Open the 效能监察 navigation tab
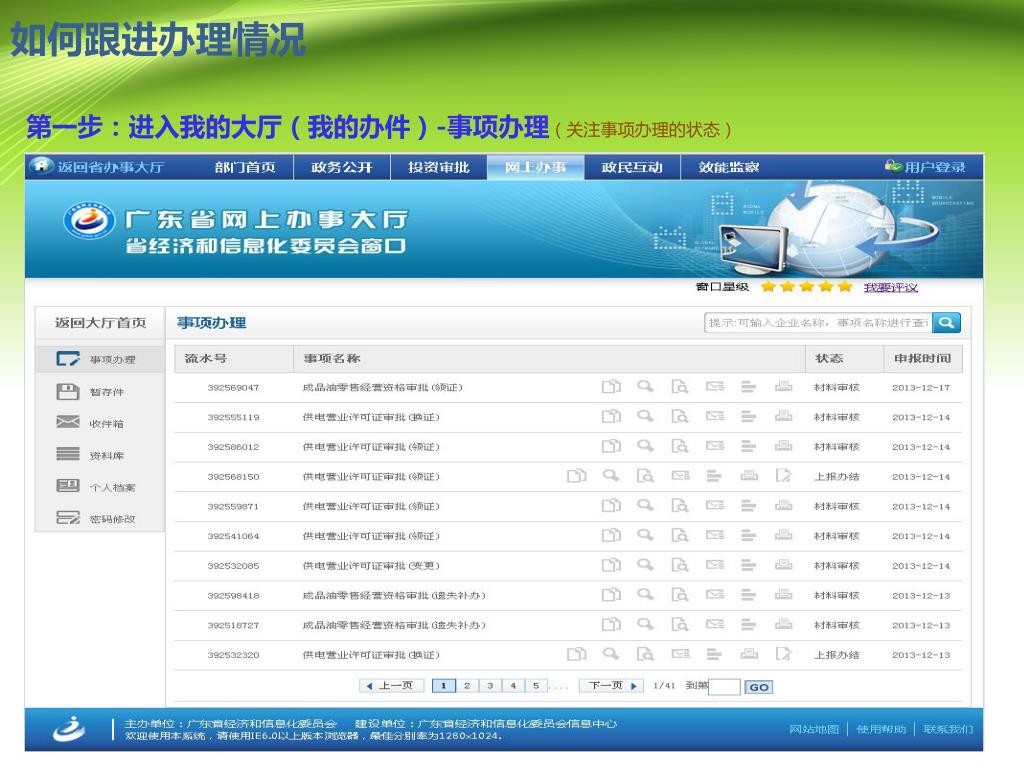Viewport: 1024px width, 768px height. (x=729, y=167)
